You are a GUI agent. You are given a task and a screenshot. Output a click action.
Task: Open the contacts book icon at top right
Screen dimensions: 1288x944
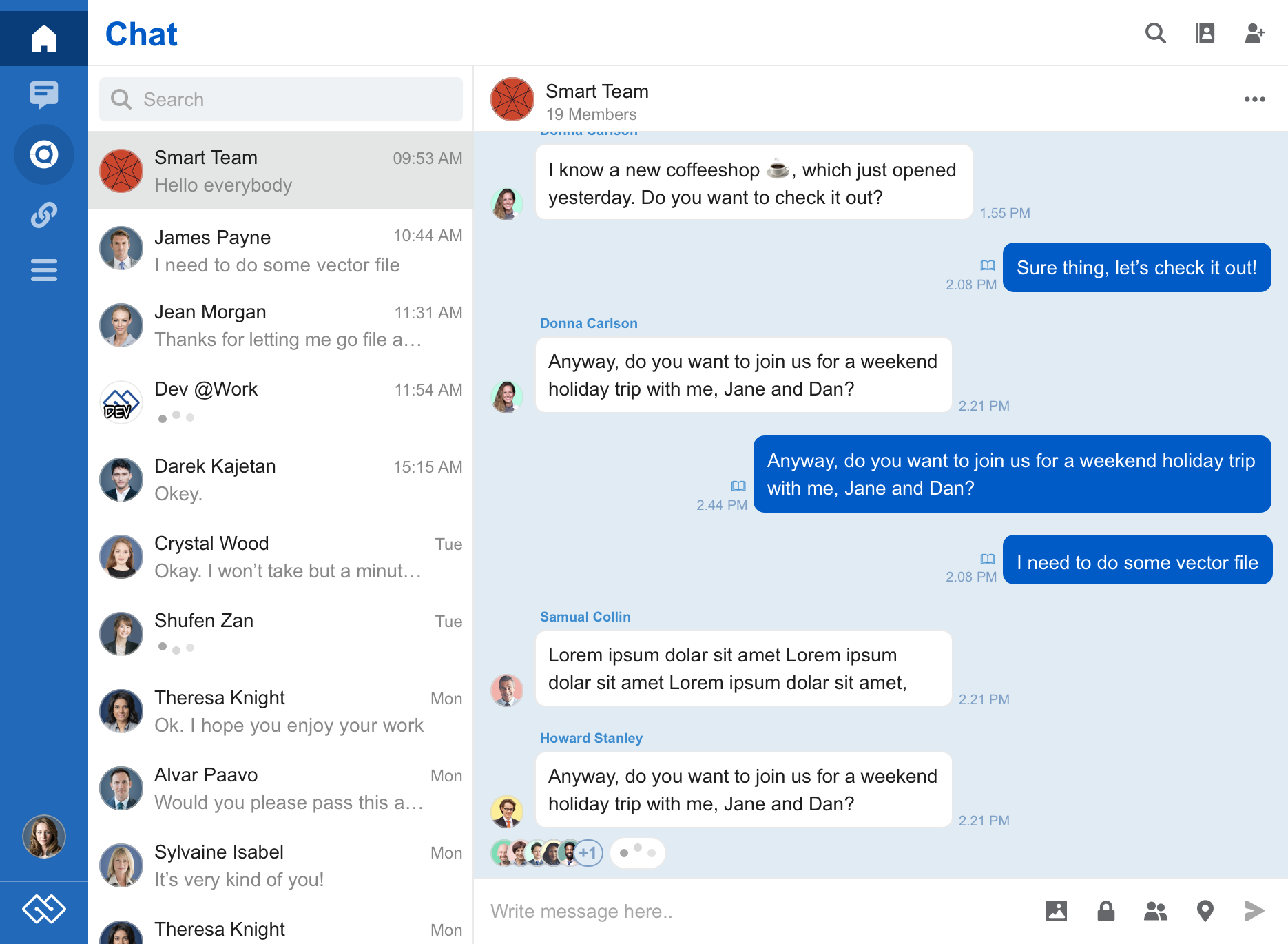tap(1205, 33)
